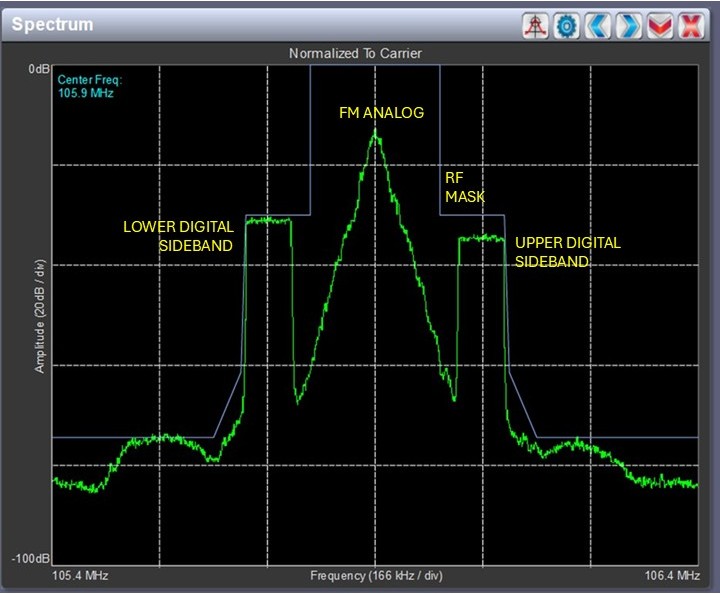Collapse the panel using the red down chevron
This screenshot has height=594, width=720.
coord(660,25)
